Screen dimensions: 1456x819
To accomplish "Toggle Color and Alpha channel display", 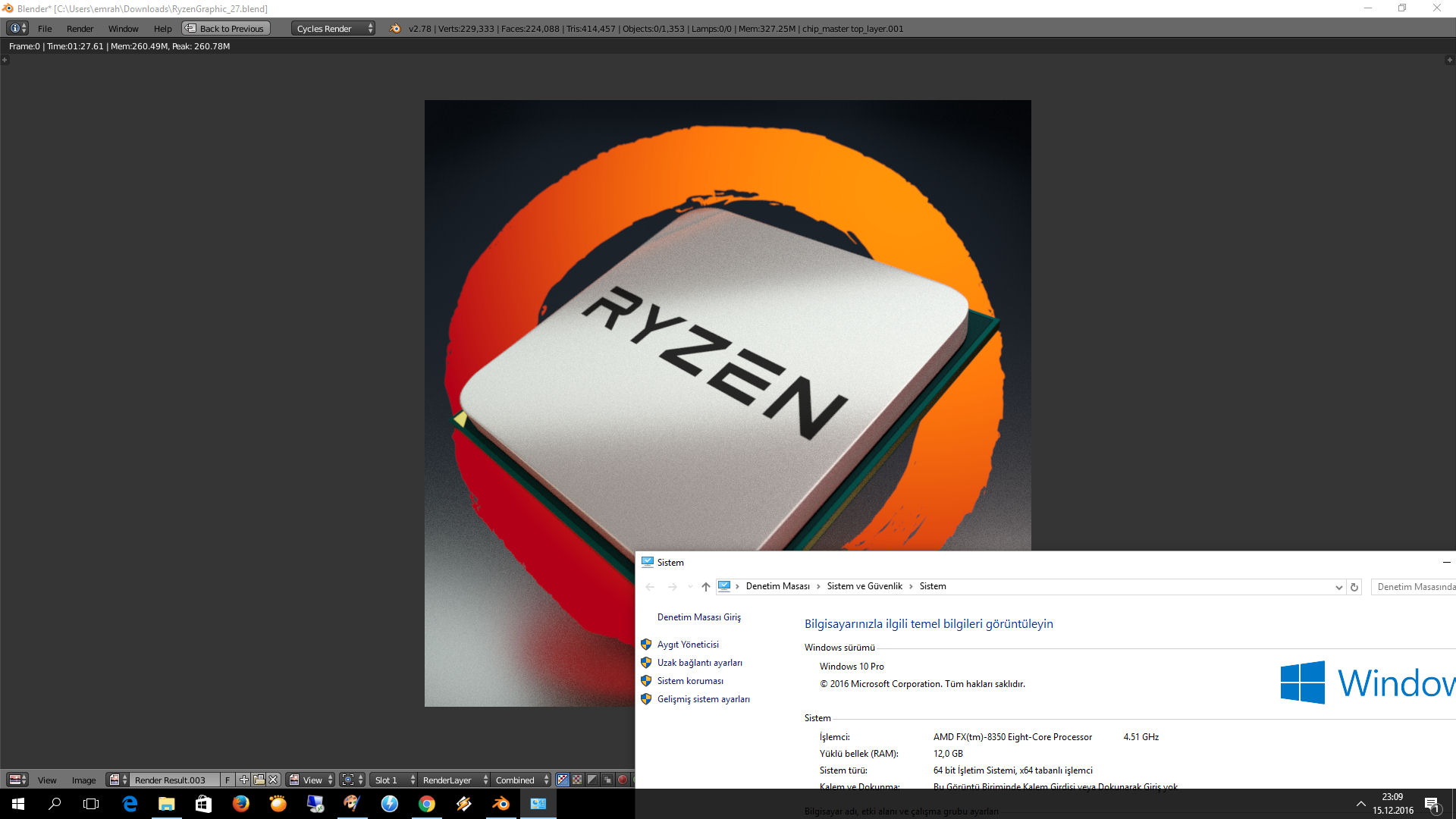I will coord(563,780).
